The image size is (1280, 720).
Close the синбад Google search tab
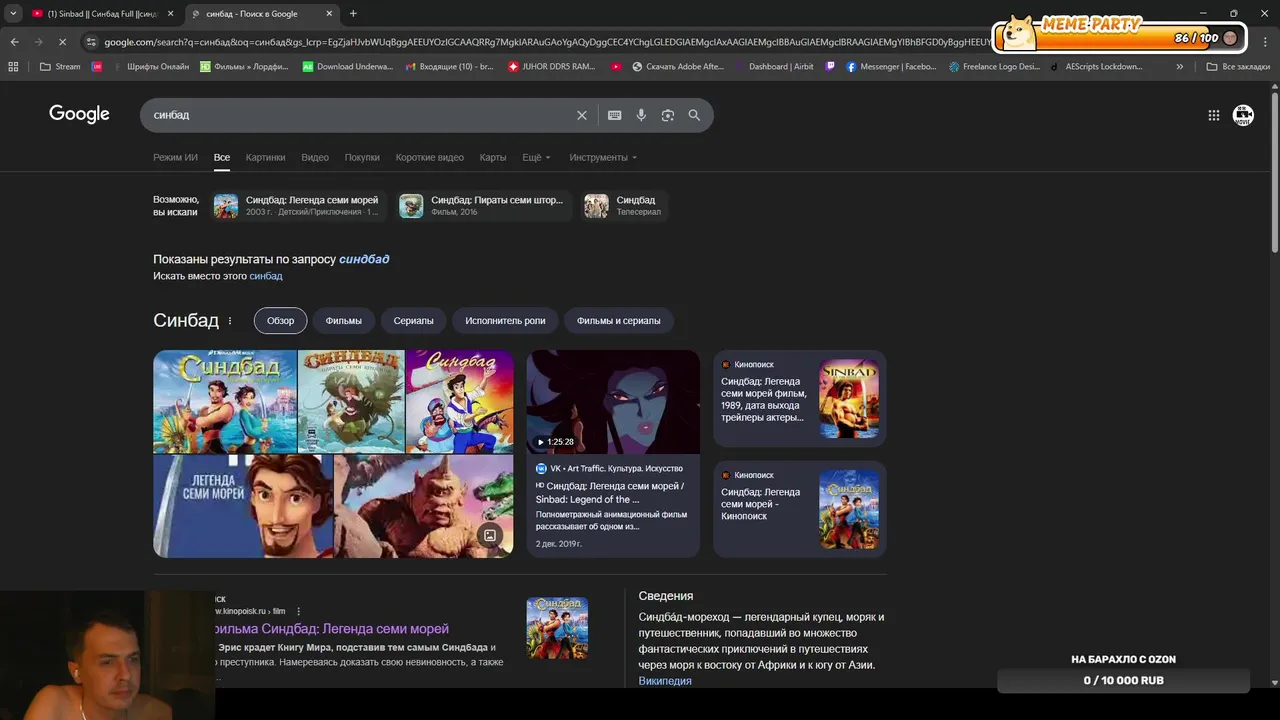coord(329,13)
